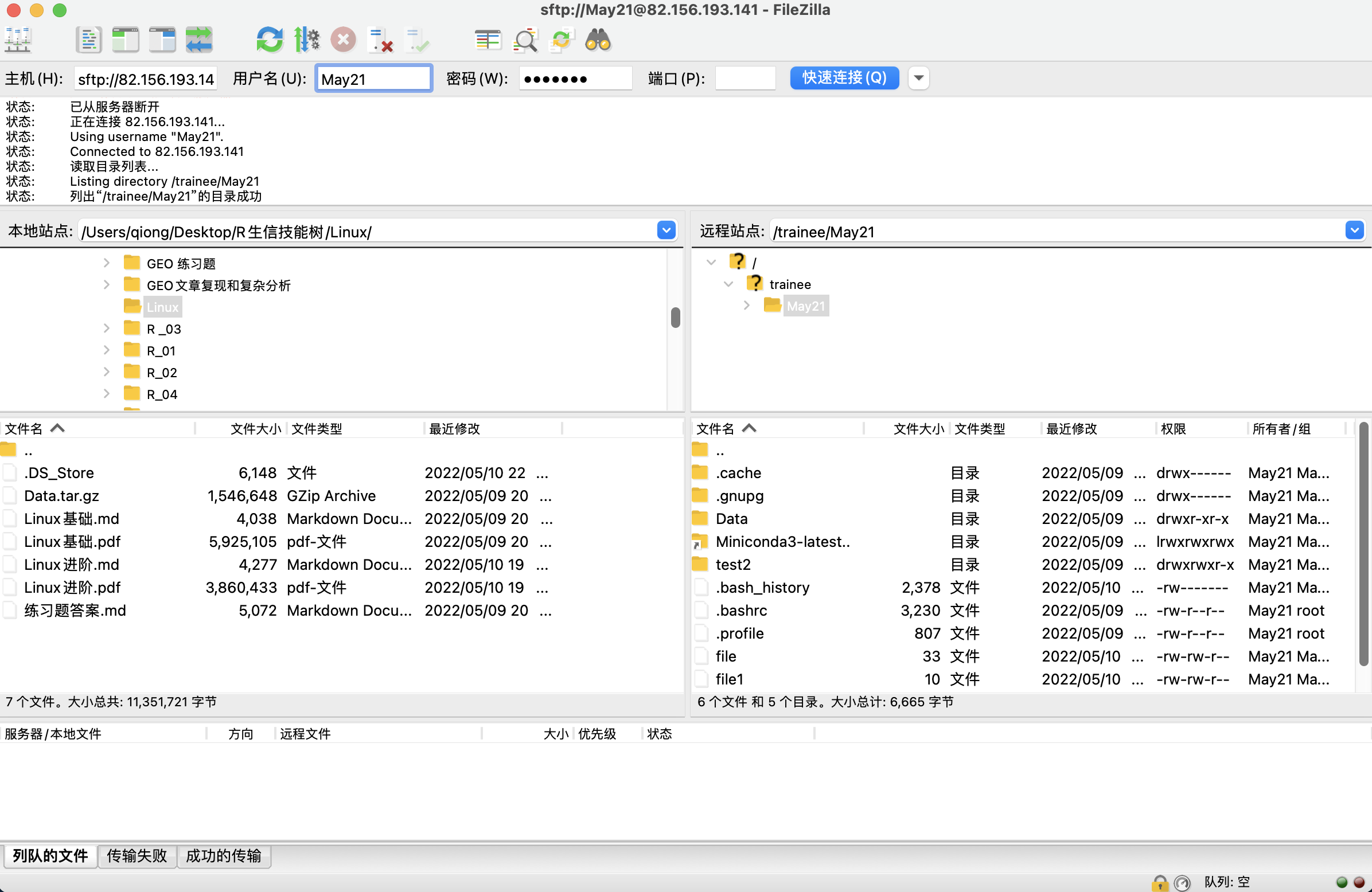Search files with the binoculars icon
This screenshot has height=892, width=1372.
(598, 40)
